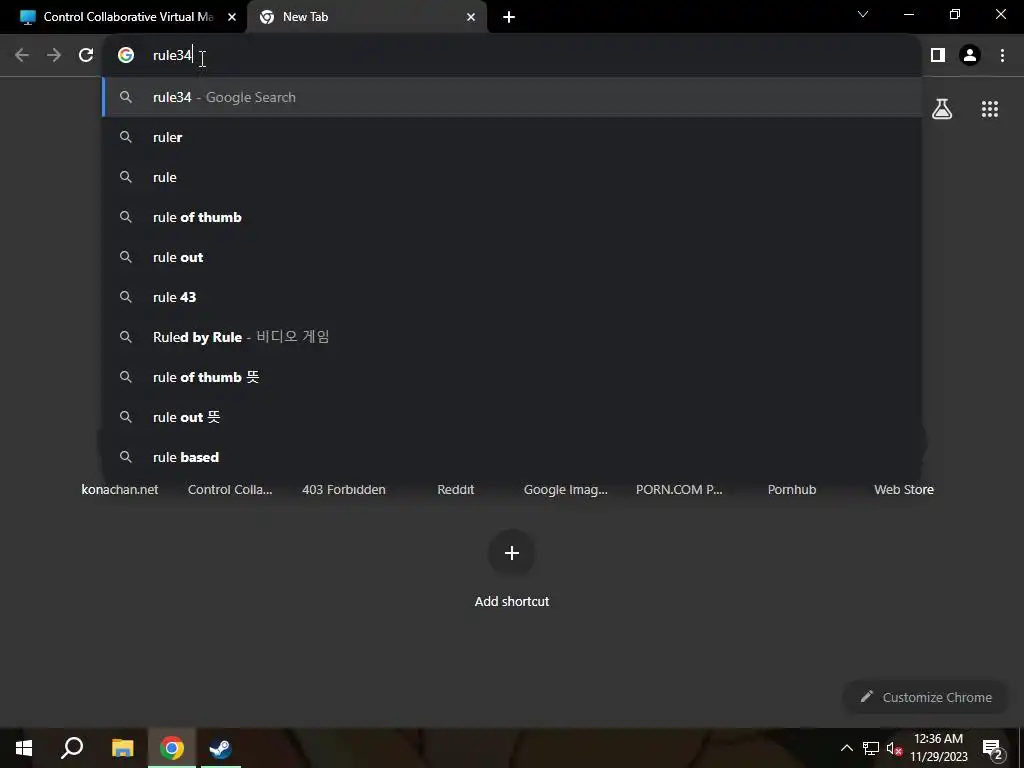Image resolution: width=1024 pixels, height=768 pixels.
Task: Open Windows taskbar search
Action: (x=72, y=748)
